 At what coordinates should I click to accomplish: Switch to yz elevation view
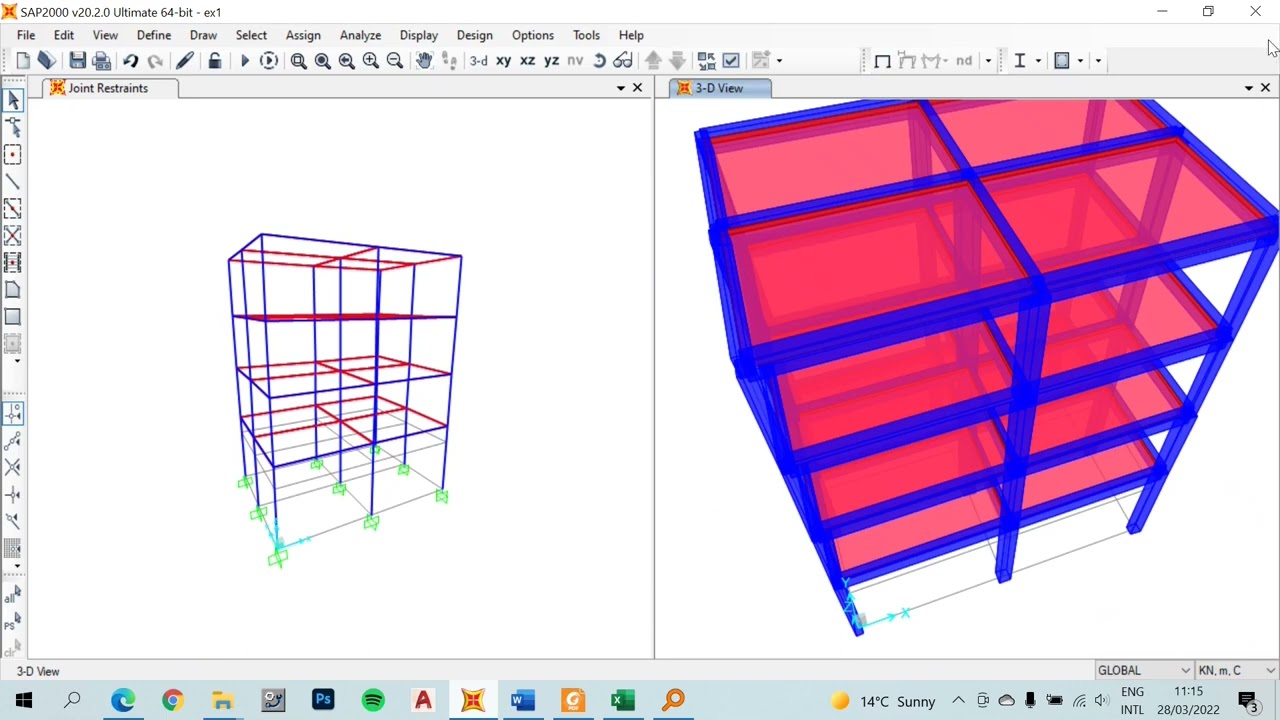click(x=551, y=61)
